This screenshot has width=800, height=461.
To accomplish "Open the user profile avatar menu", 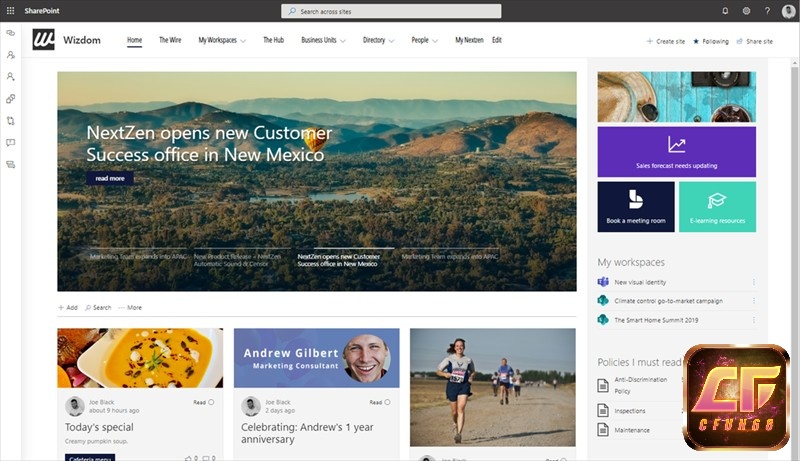I will point(788,11).
